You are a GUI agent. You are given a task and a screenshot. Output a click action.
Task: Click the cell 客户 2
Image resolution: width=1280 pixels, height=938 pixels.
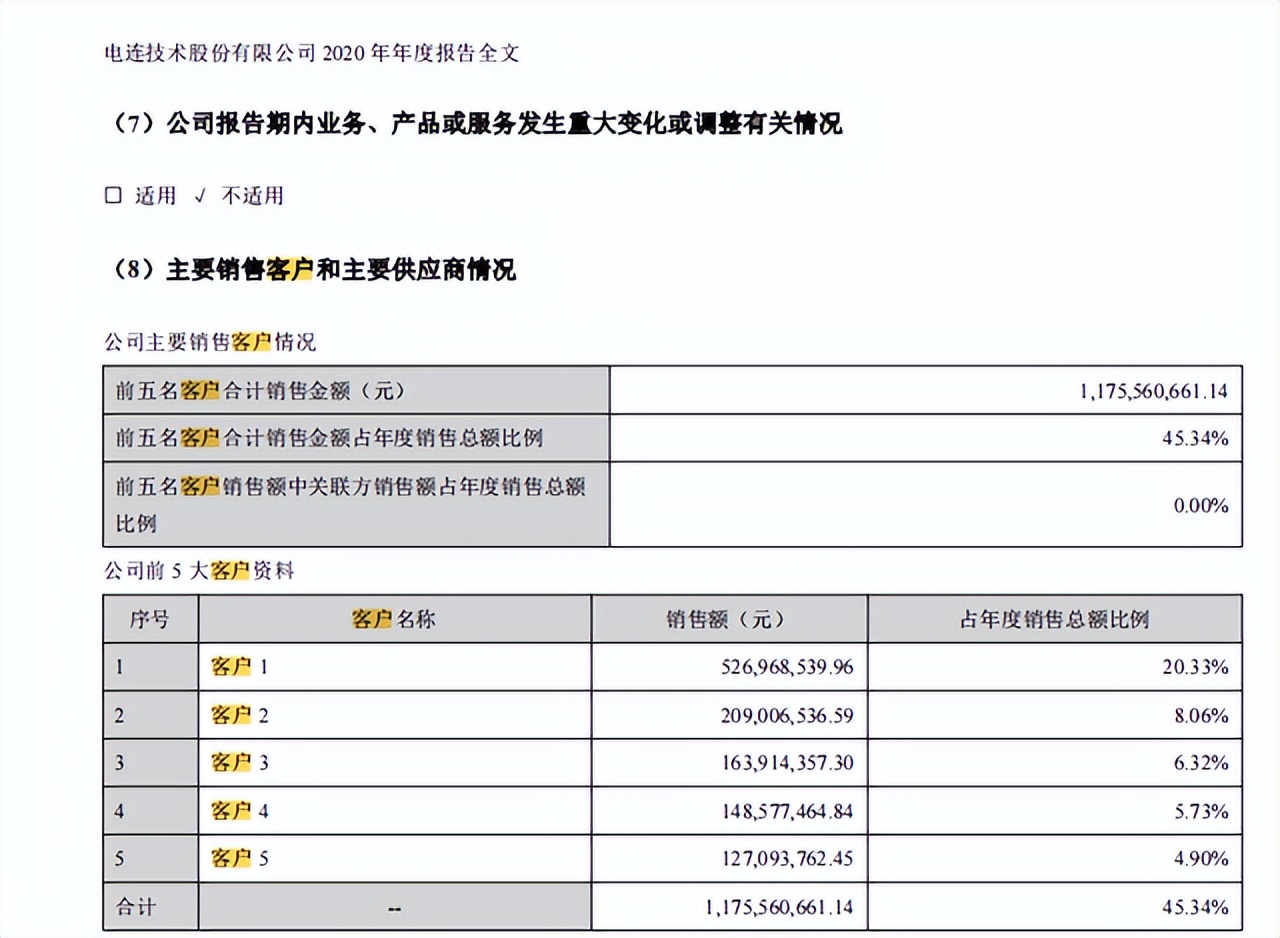click(x=394, y=715)
